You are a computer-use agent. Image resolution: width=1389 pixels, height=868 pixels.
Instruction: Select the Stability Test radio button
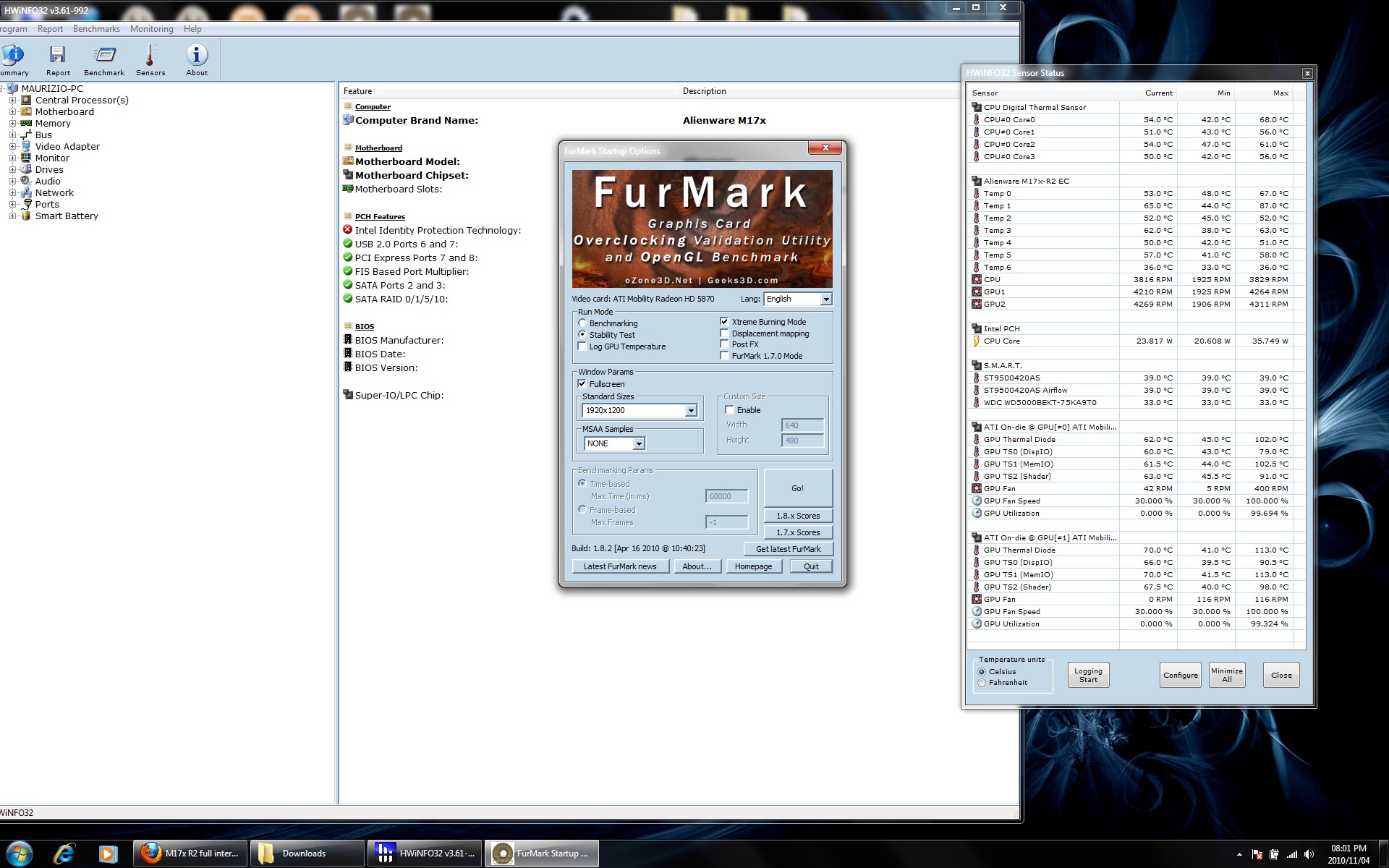pyautogui.click(x=582, y=335)
